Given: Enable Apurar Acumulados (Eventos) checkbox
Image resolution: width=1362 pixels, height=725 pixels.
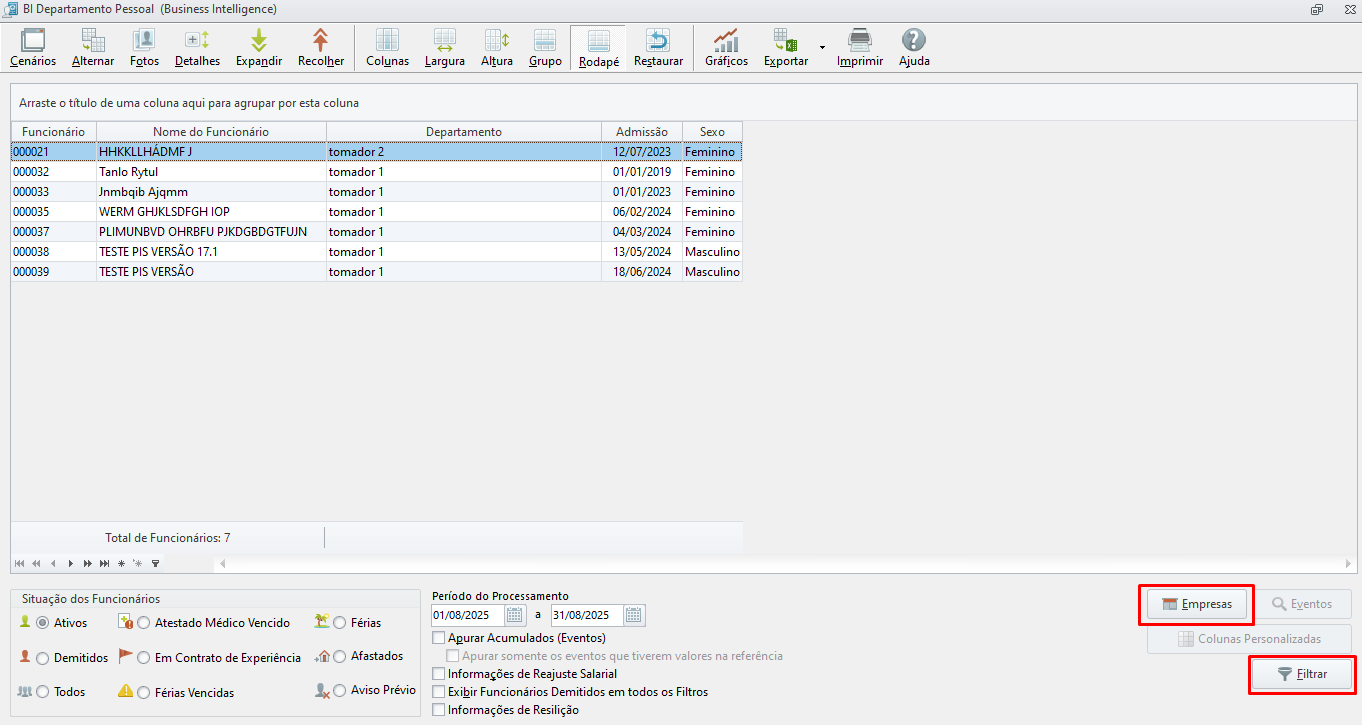Looking at the screenshot, I should coord(439,638).
